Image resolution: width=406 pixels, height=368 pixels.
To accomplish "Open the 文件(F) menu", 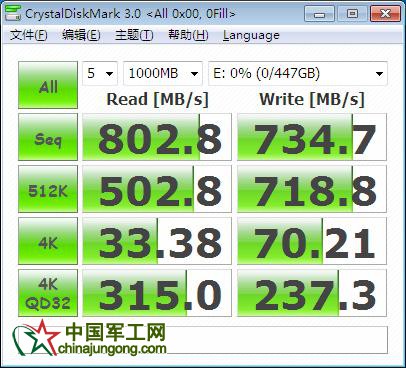I will pos(29,35).
